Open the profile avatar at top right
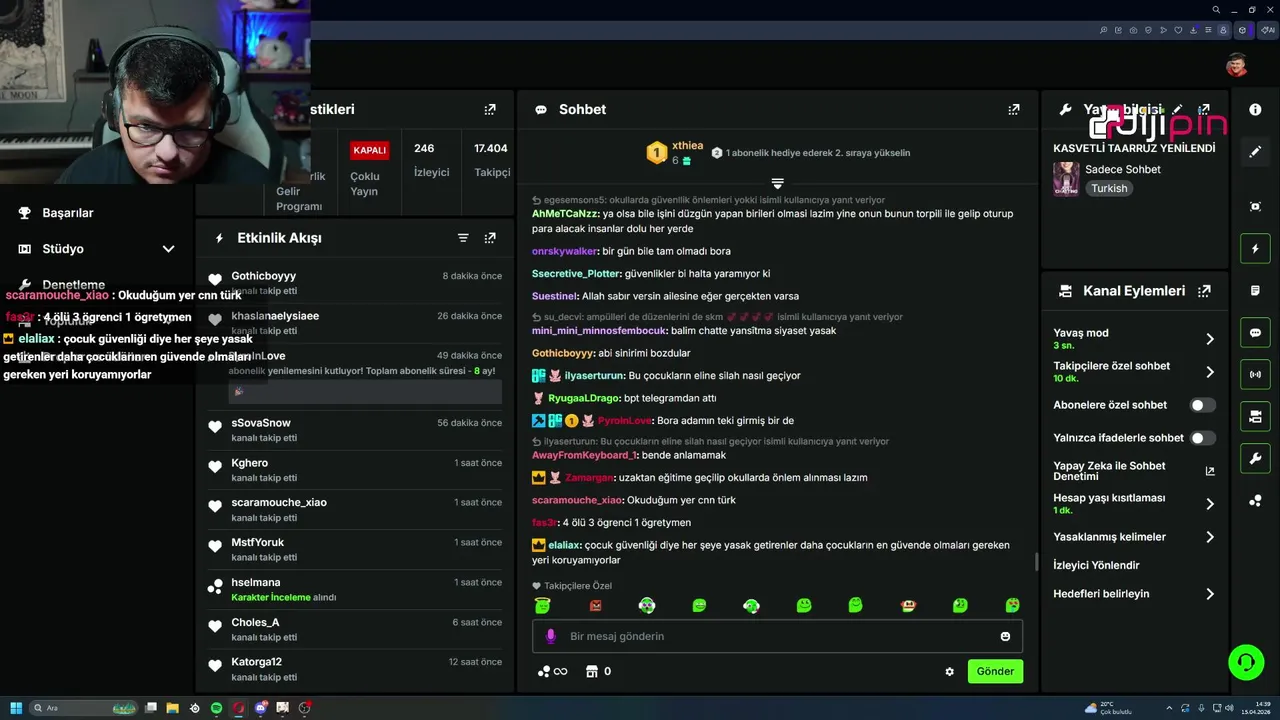This screenshot has width=1280, height=720. coord(1237,65)
